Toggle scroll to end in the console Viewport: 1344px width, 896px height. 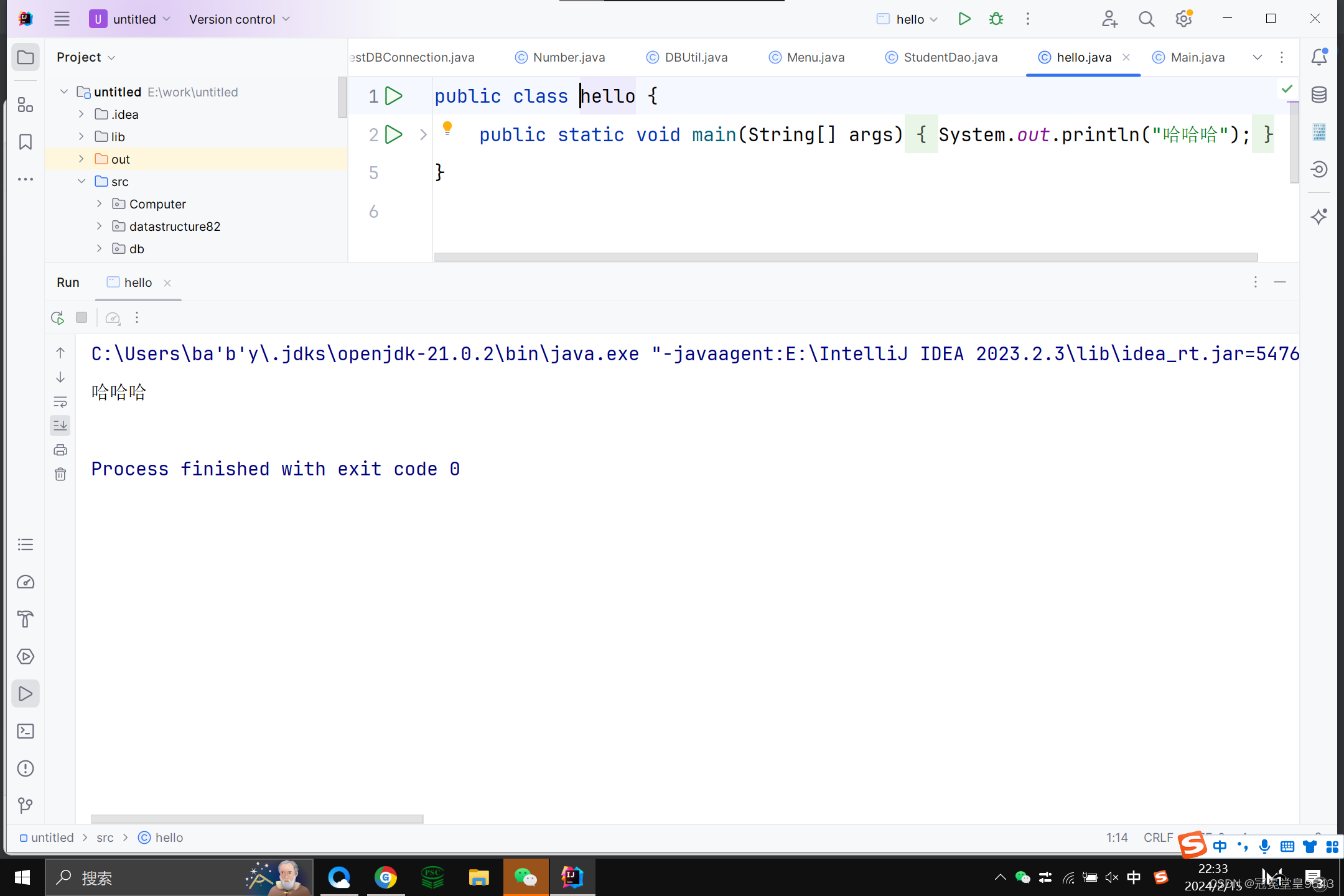click(60, 426)
